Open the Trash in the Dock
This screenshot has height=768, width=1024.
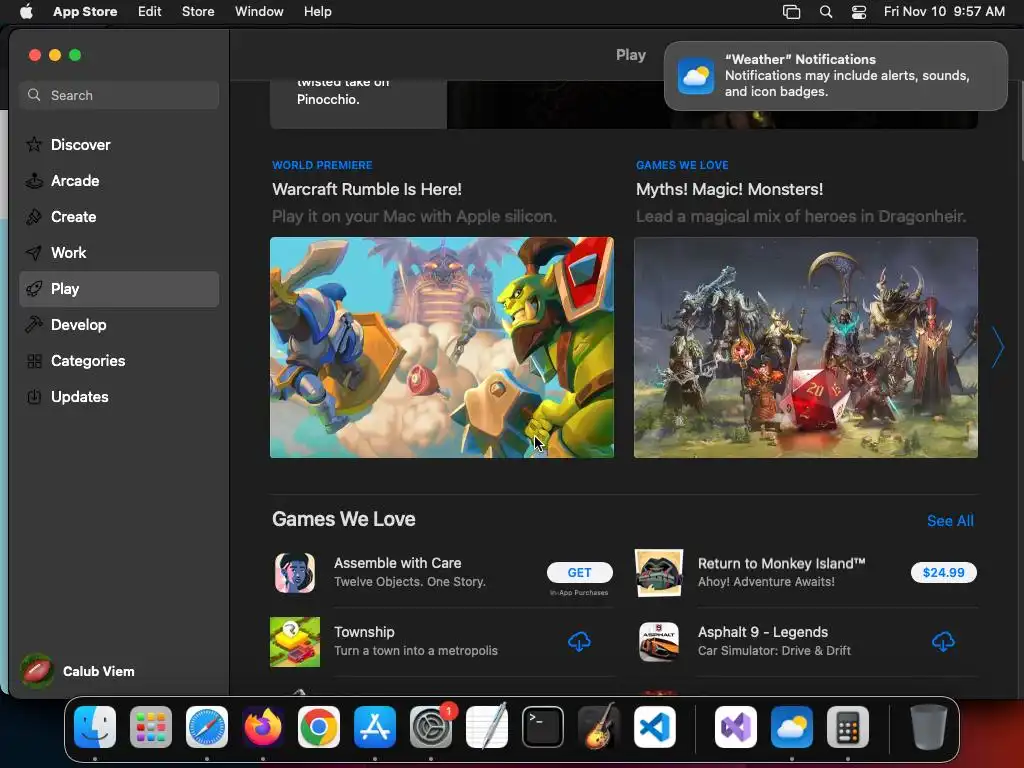(x=928, y=727)
